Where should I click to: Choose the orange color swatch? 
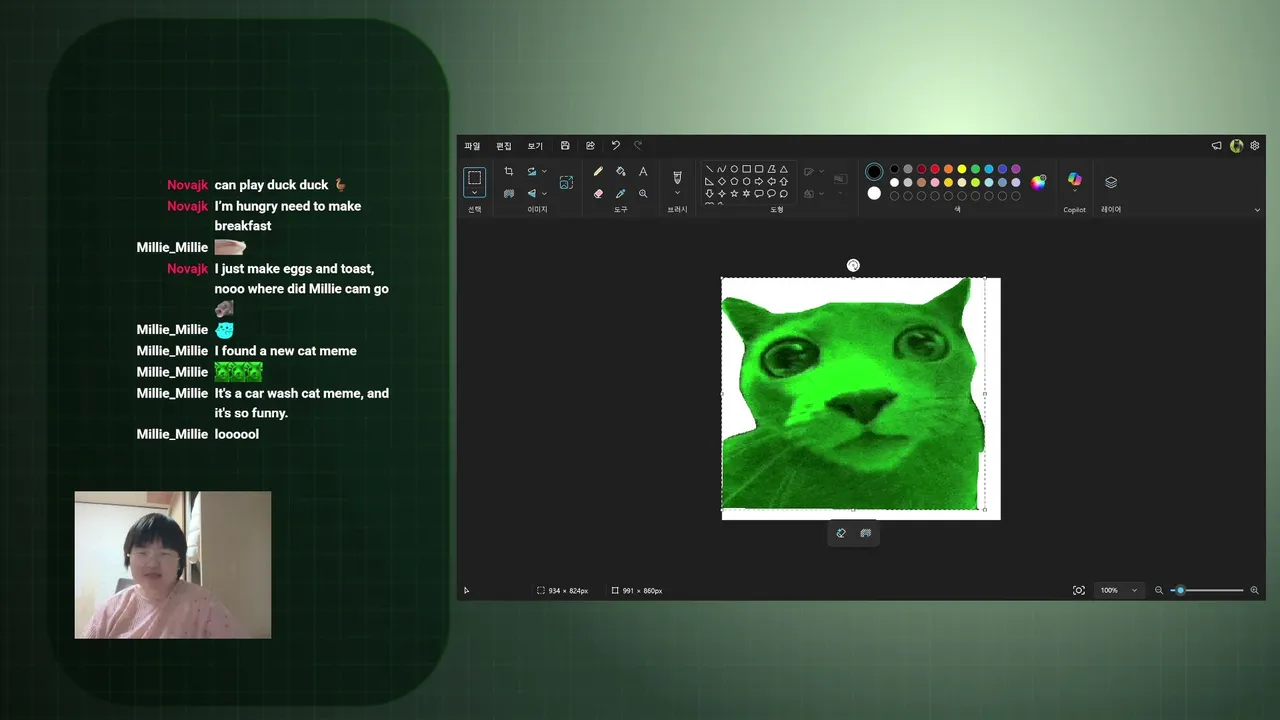click(x=948, y=169)
